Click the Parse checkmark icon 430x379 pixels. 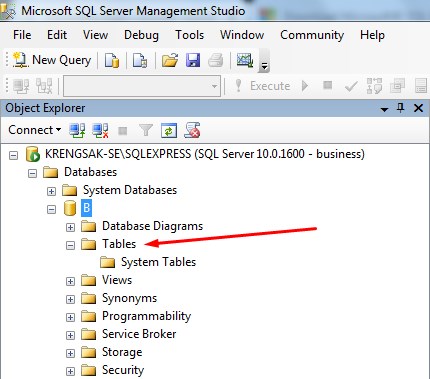[x=351, y=86]
